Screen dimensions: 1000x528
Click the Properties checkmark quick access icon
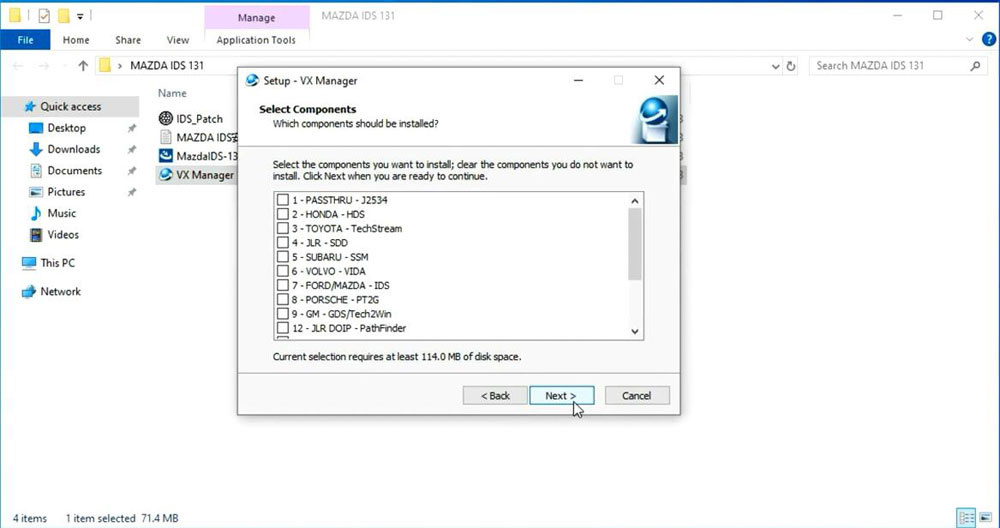[44, 16]
